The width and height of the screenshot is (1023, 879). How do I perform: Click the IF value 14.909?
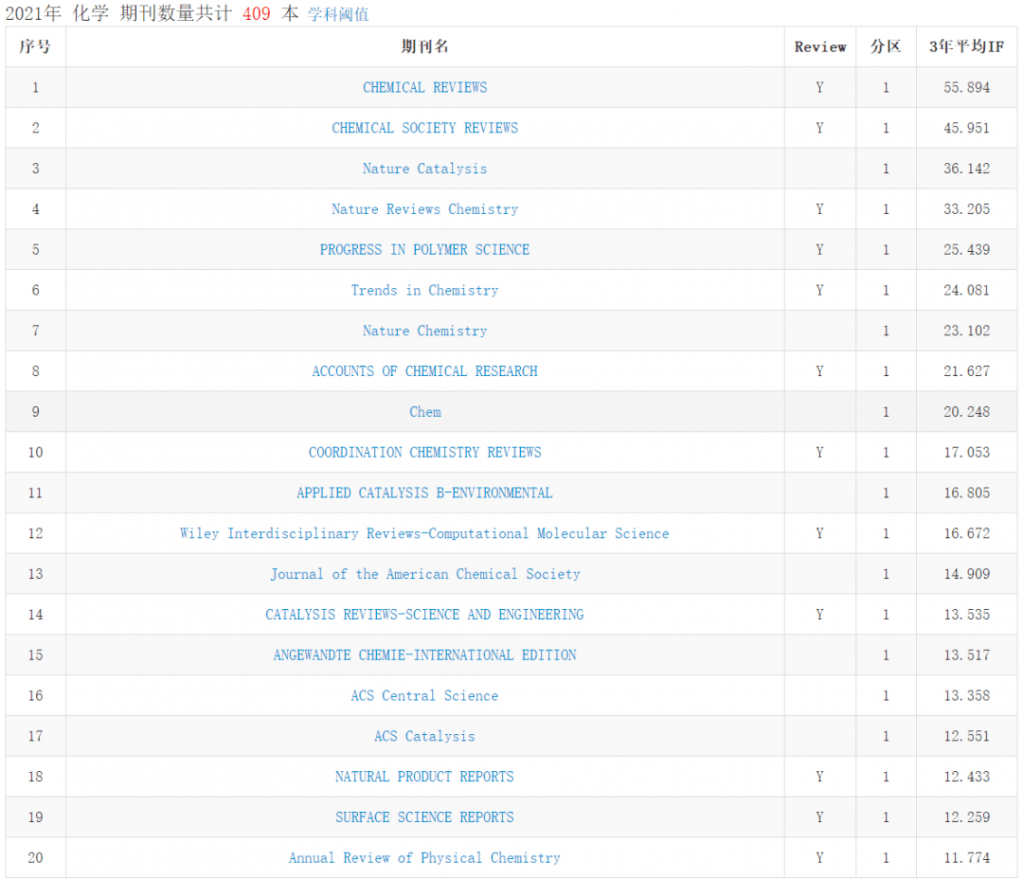coord(966,574)
